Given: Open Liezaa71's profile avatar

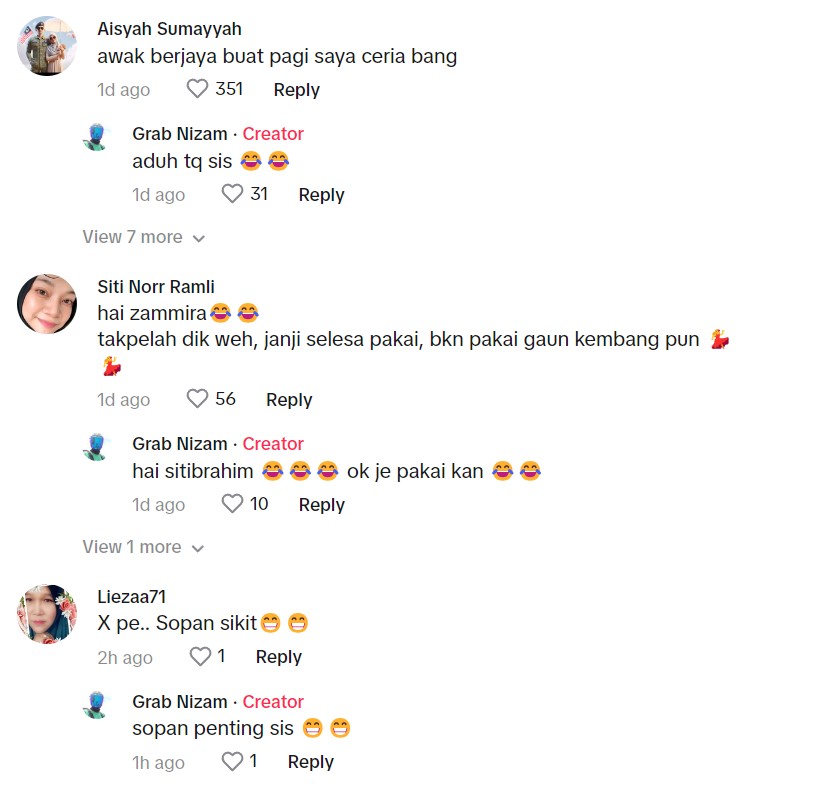Looking at the screenshot, I should (48, 614).
